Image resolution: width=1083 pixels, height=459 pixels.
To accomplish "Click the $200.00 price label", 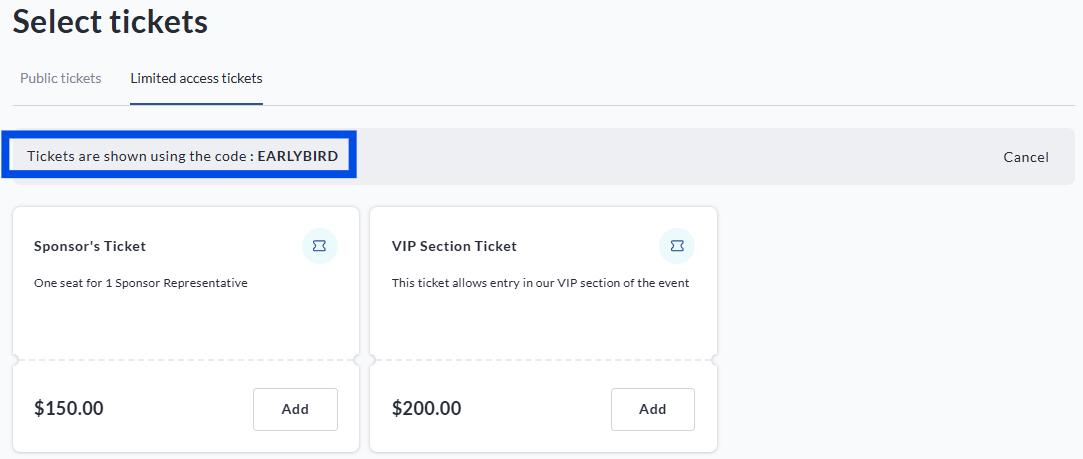I will 427,408.
